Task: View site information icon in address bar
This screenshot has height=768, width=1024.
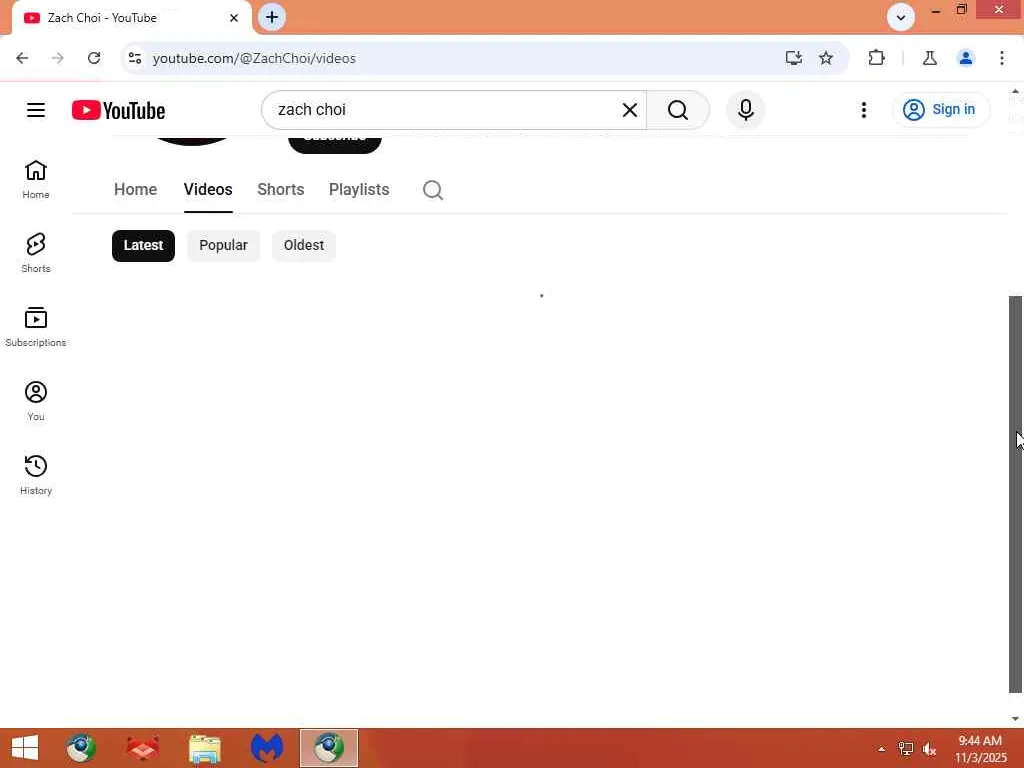Action: [x=135, y=58]
